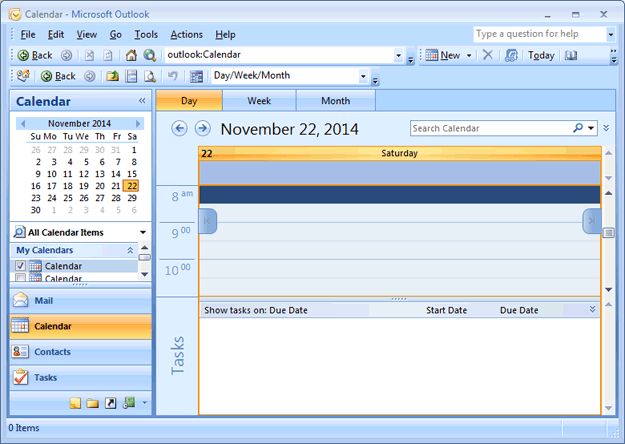This screenshot has width=625, height=444.
Task: Click the Type a question for help box
Action: point(540,34)
